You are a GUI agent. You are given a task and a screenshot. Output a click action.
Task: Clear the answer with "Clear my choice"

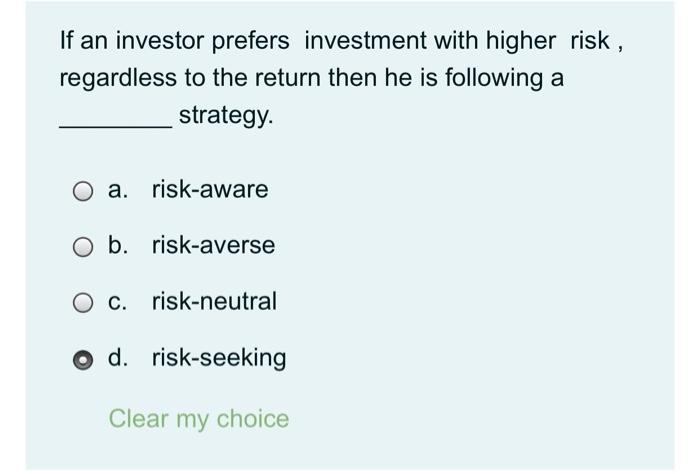(x=198, y=419)
